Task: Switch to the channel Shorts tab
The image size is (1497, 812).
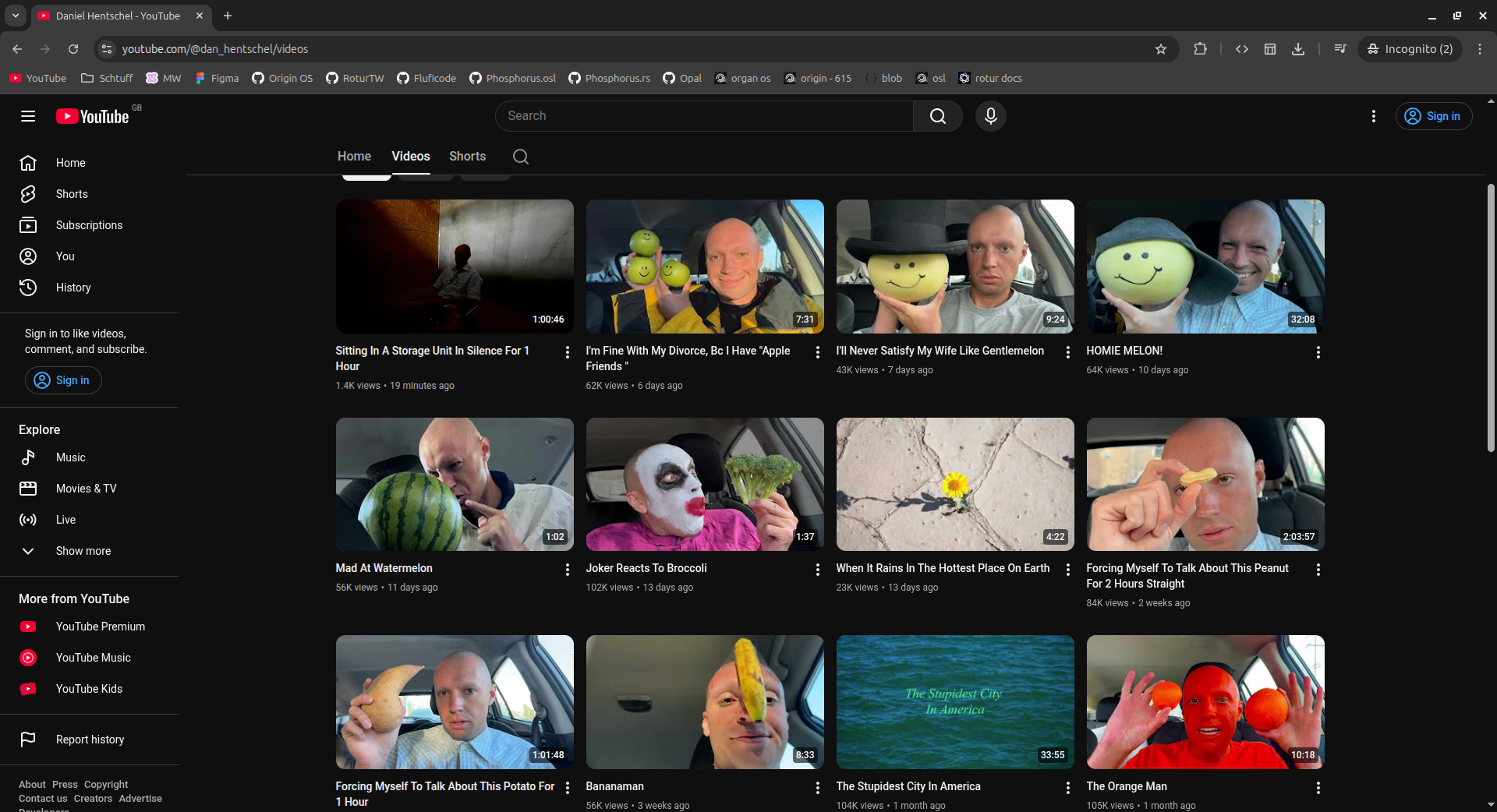Action: pos(468,157)
